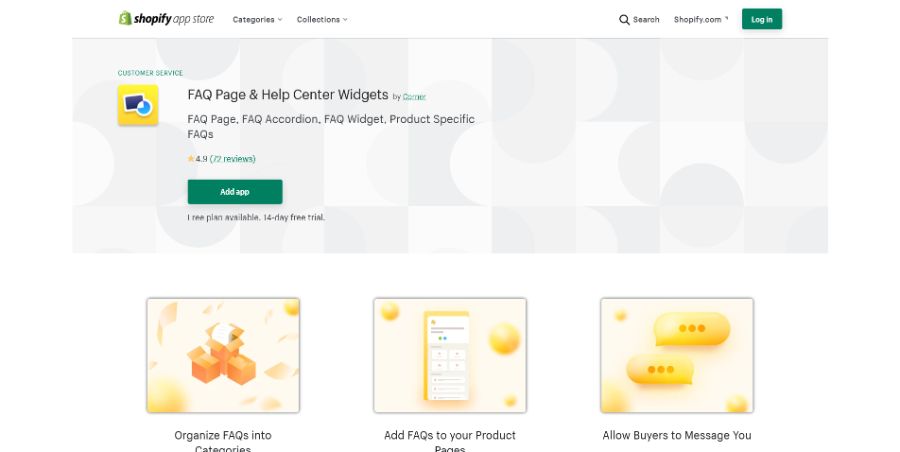Open the developer name link after 'by'

tap(414, 96)
